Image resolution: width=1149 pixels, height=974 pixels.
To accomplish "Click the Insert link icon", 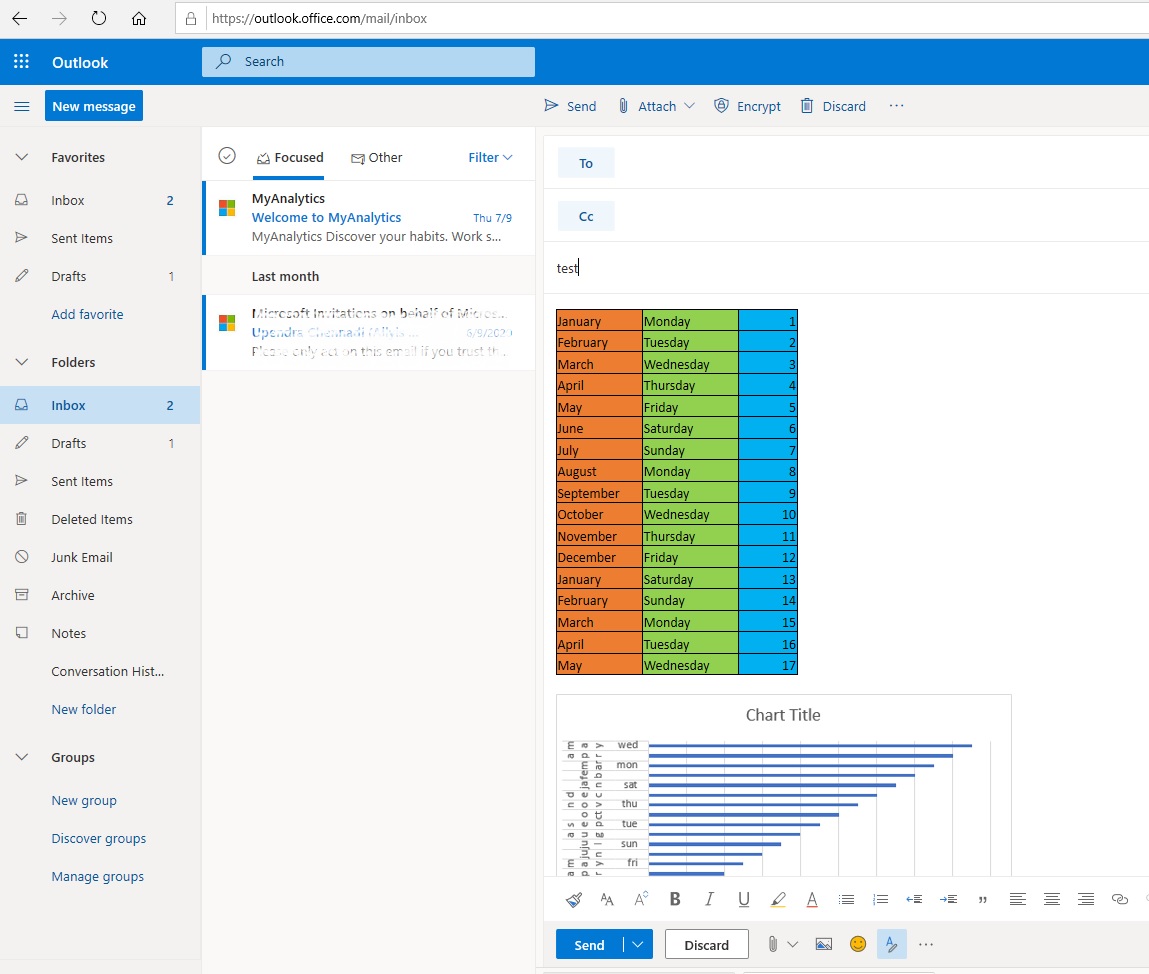I will click(x=1119, y=899).
